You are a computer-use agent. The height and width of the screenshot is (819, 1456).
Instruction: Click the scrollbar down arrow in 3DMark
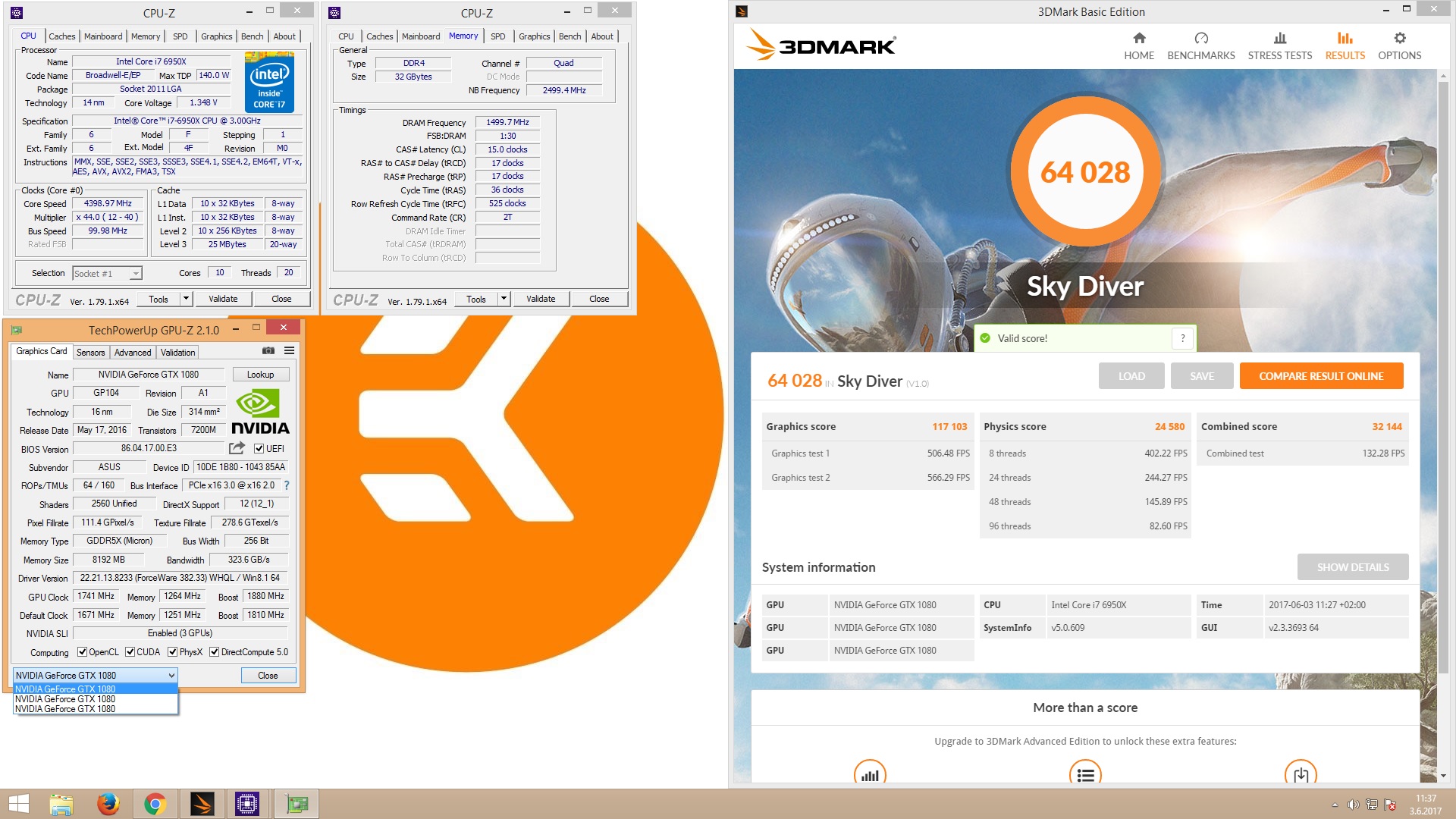1442,776
